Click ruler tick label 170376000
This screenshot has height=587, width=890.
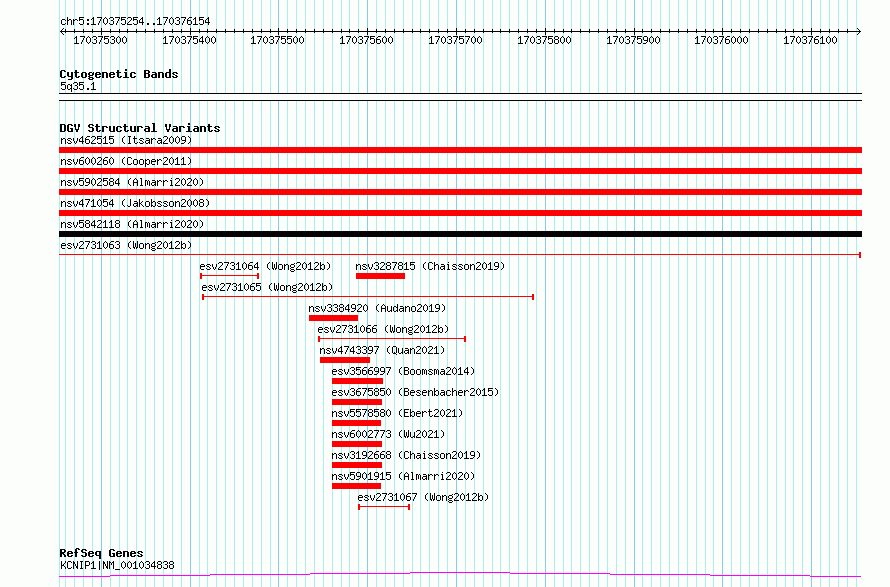721,40
